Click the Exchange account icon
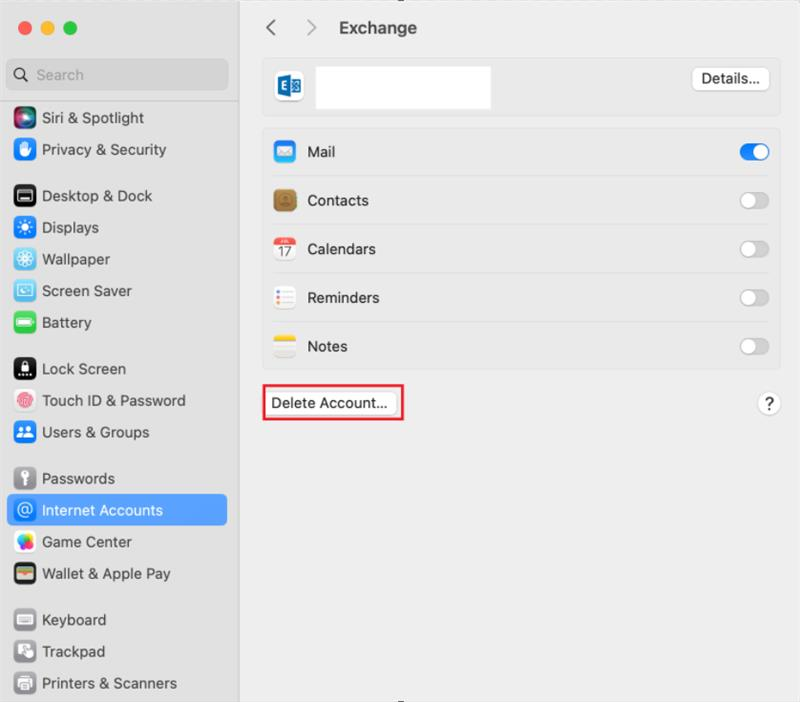Image resolution: width=800 pixels, height=702 pixels. pyautogui.click(x=289, y=87)
